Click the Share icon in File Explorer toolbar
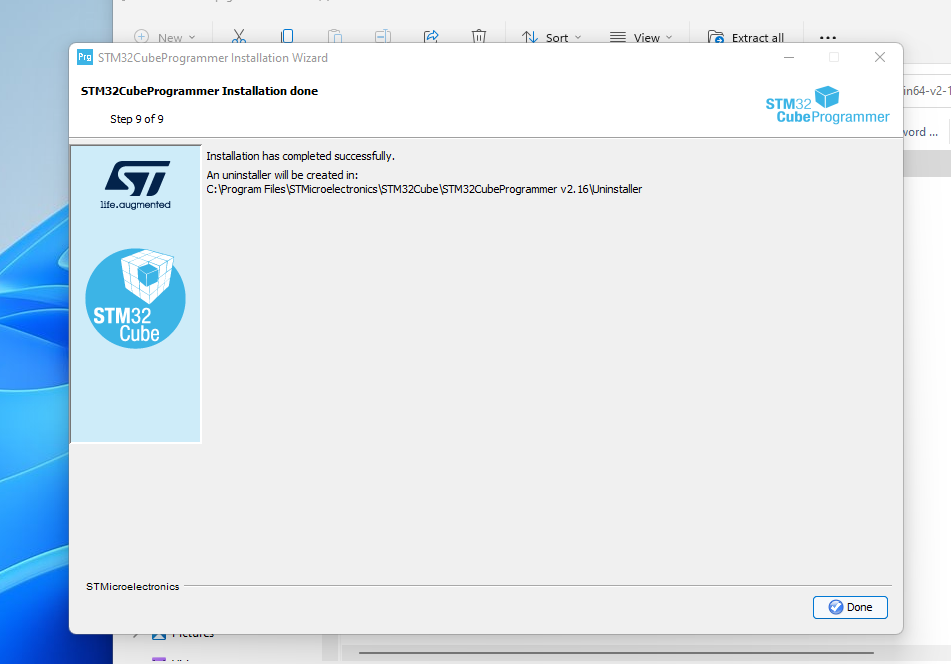 (431, 36)
